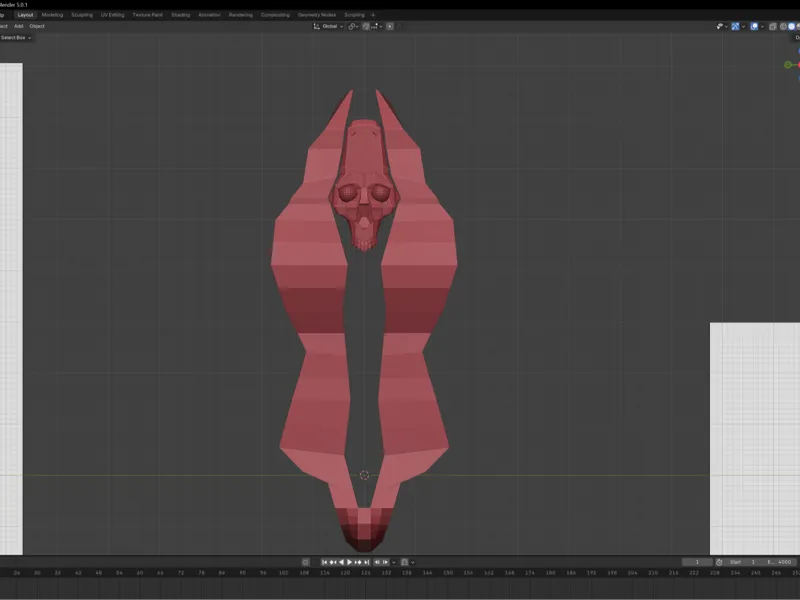Image resolution: width=800 pixels, height=600 pixels.
Task: Open the Texture Paint workspace
Action: pos(147,15)
